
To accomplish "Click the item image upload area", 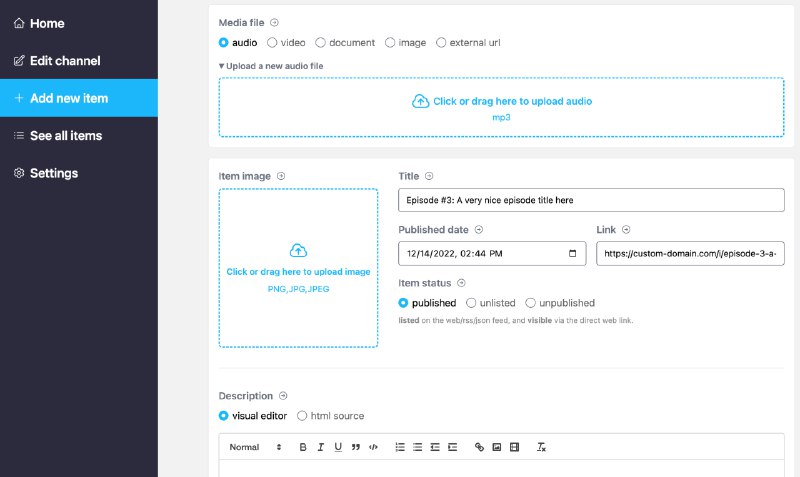I will 298,268.
